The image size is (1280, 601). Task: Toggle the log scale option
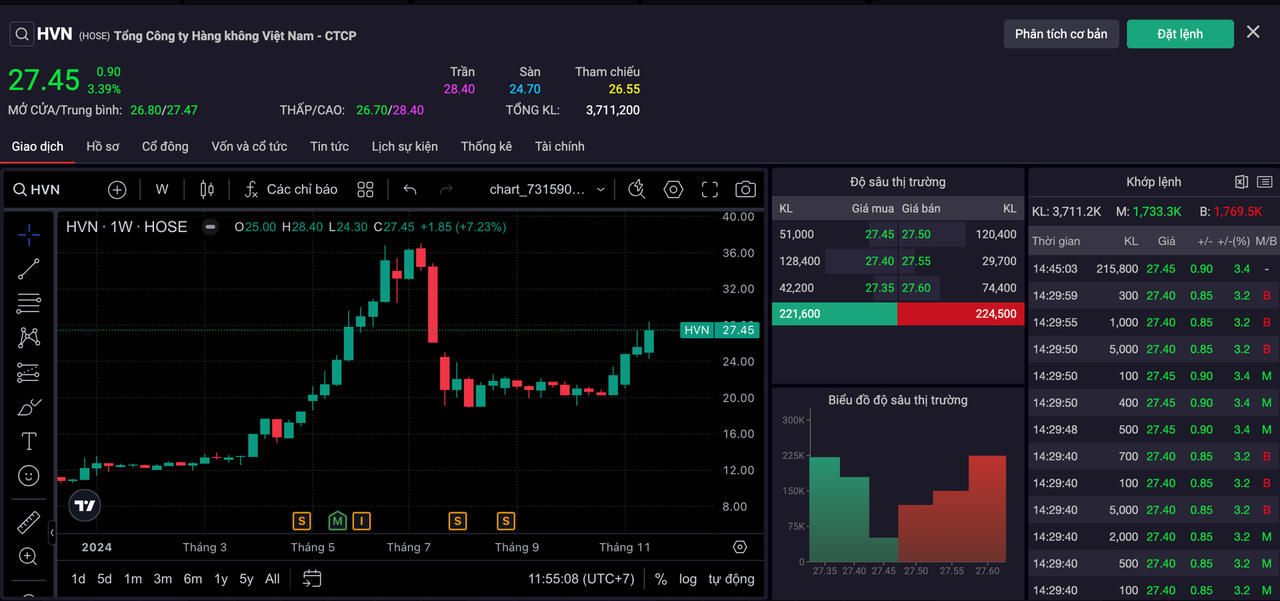[688, 578]
